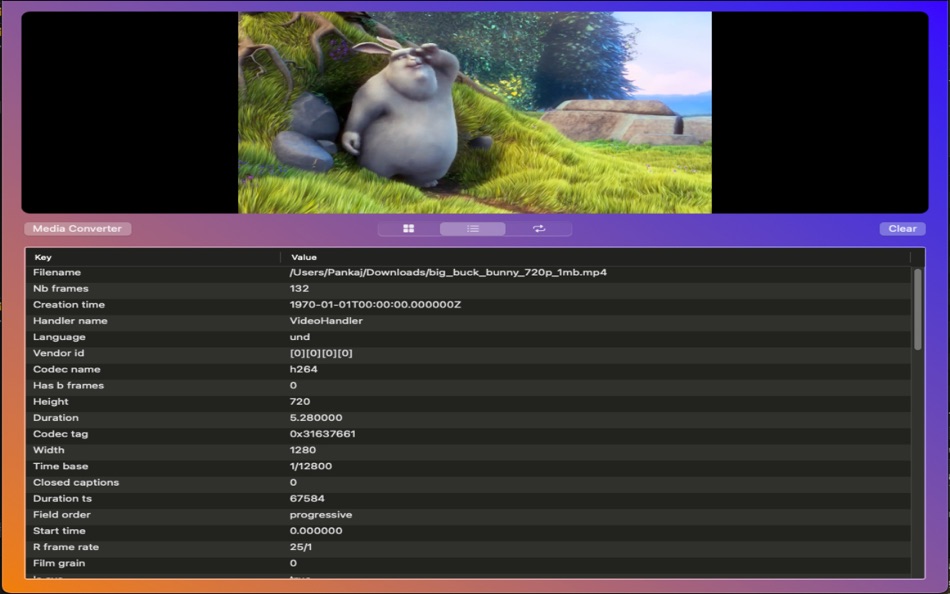Click the [0][0][0][0] value
This screenshot has height=594, width=950.
(321, 353)
